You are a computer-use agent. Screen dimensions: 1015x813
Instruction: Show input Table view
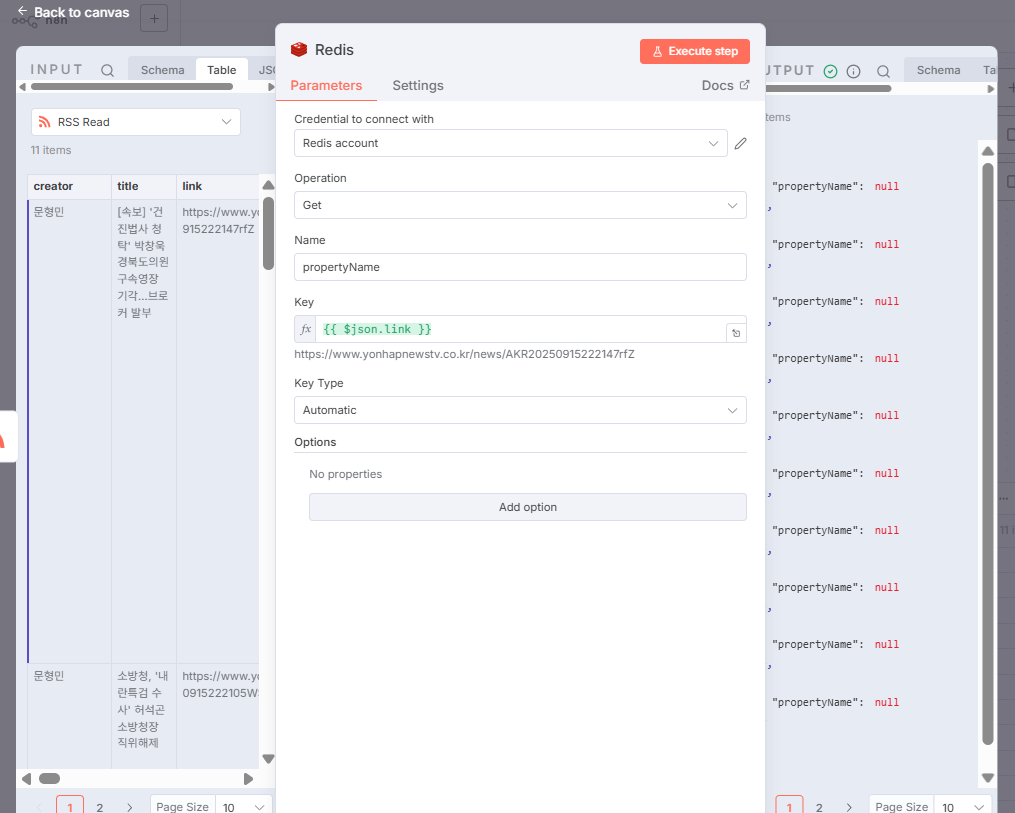pos(221,70)
